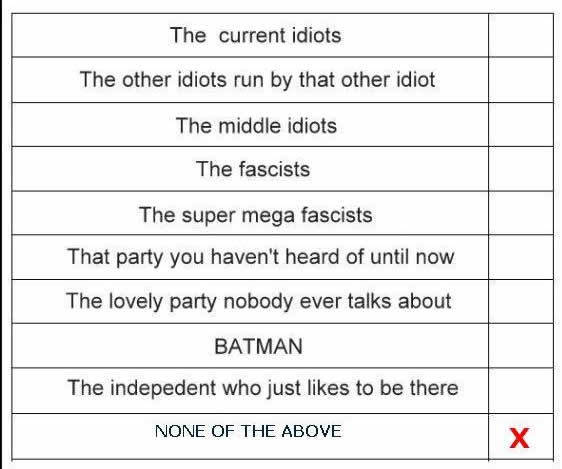562x469 pixels.
Task: Select "The indepedent who just likes to be there"
Action: (x=263, y=389)
